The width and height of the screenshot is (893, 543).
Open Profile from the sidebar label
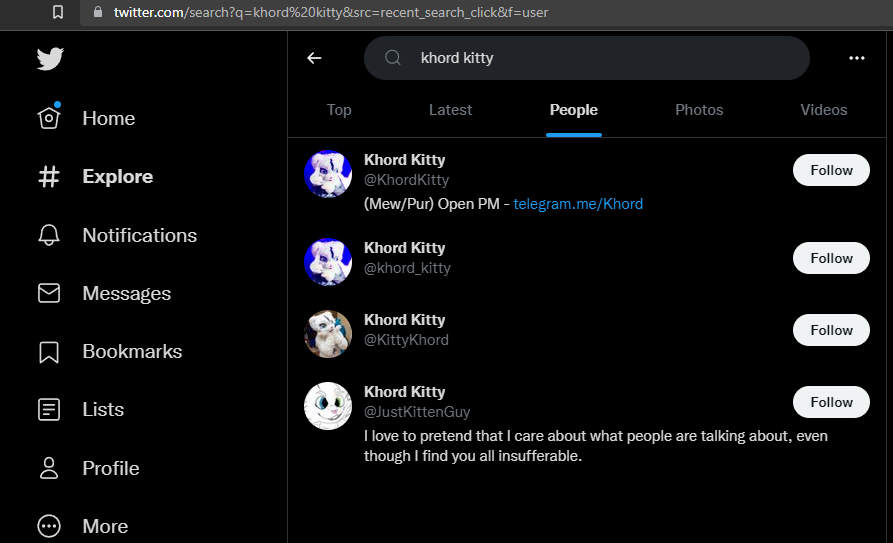pos(111,468)
